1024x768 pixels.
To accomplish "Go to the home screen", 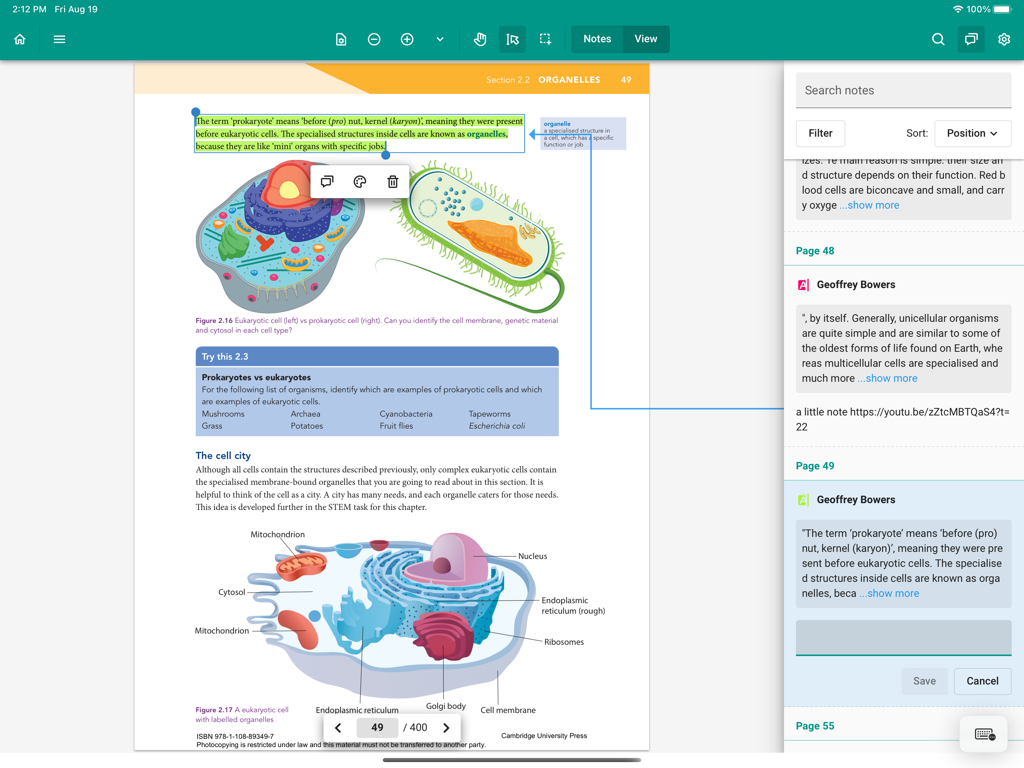I will pyautogui.click(x=20, y=39).
